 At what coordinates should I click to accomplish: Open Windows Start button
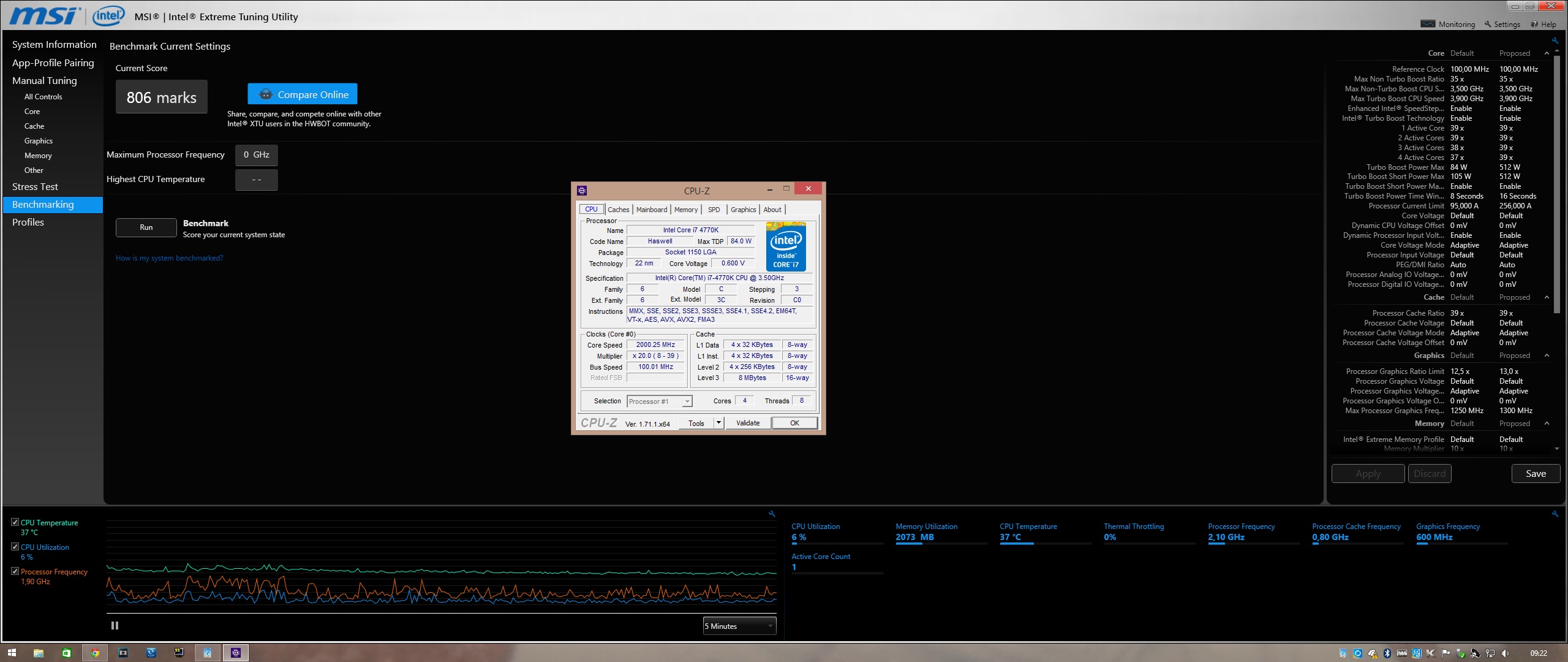tap(12, 653)
